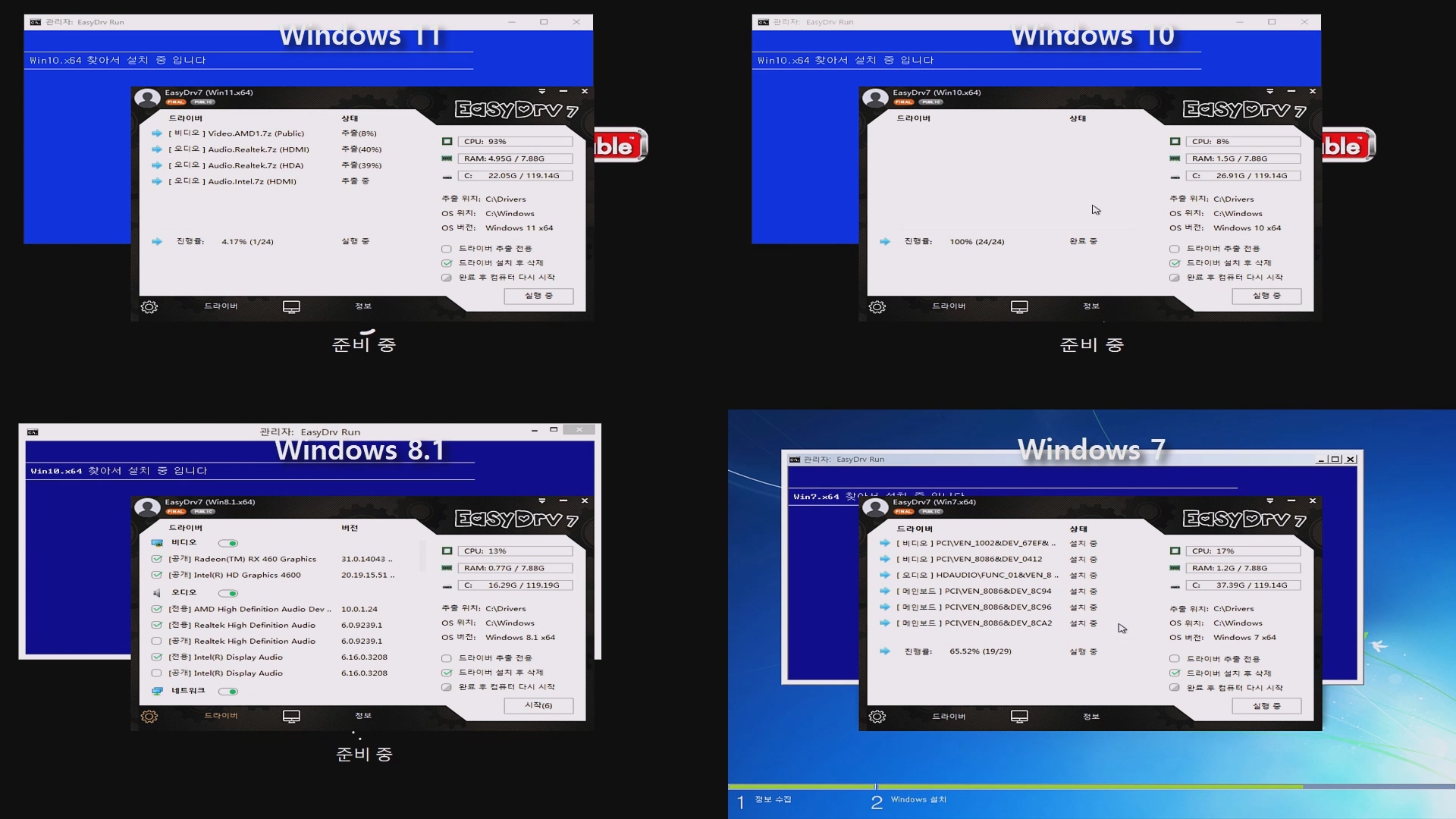Image resolution: width=1456 pixels, height=819 pixels.
Task: Click the 실행 중 button in Win11 window
Action: [x=538, y=297]
